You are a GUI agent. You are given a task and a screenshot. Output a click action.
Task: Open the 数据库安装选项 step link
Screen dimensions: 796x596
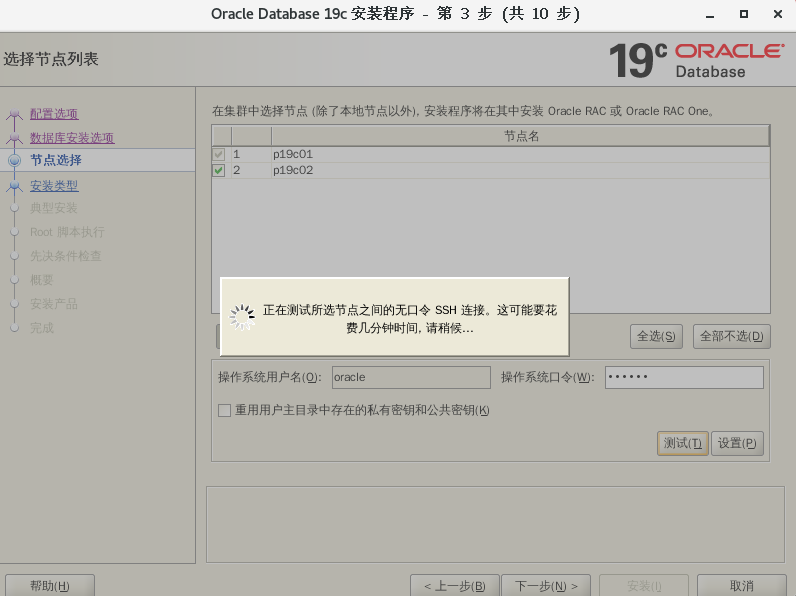(72, 138)
